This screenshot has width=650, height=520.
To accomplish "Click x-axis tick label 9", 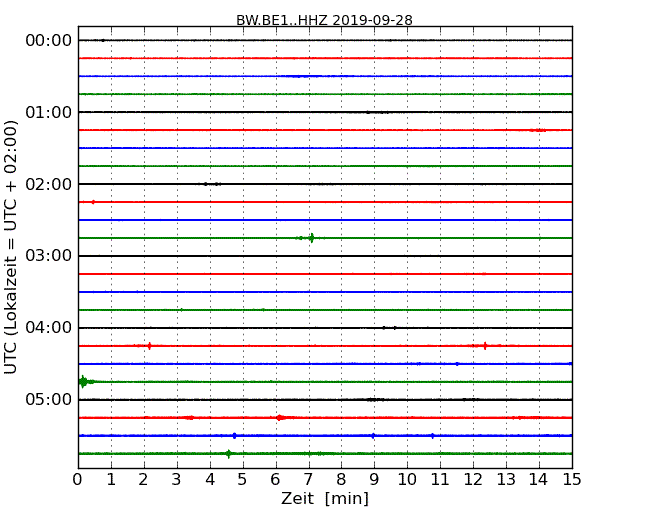I will coord(374,479).
